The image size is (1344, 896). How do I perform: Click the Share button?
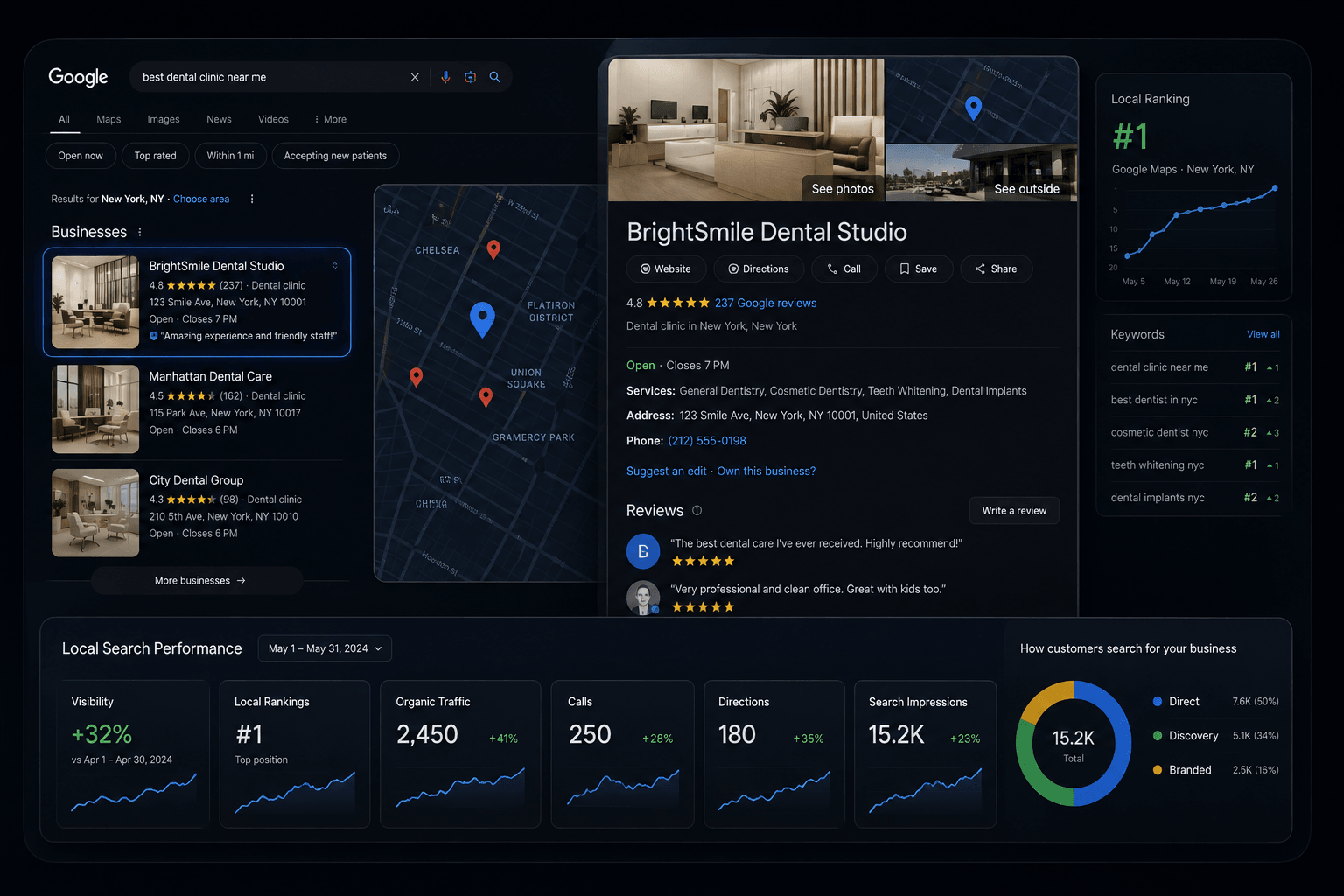click(996, 269)
